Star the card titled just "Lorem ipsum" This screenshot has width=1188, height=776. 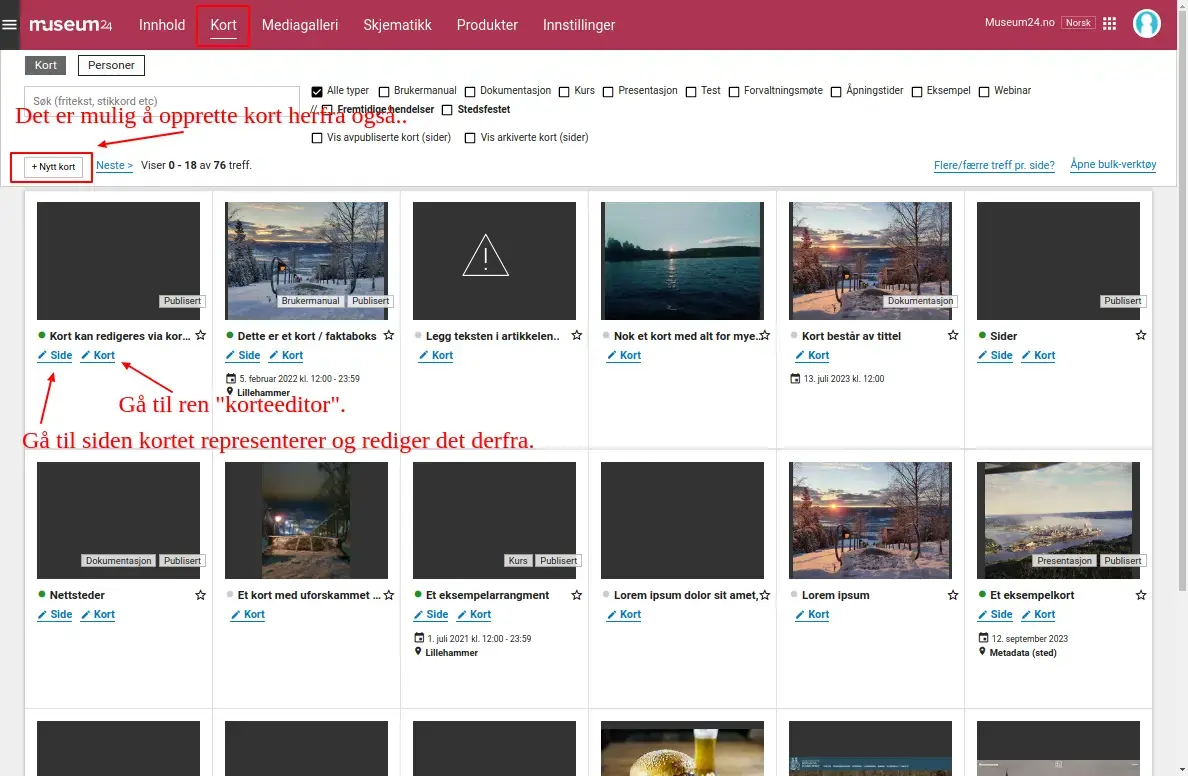coord(953,595)
